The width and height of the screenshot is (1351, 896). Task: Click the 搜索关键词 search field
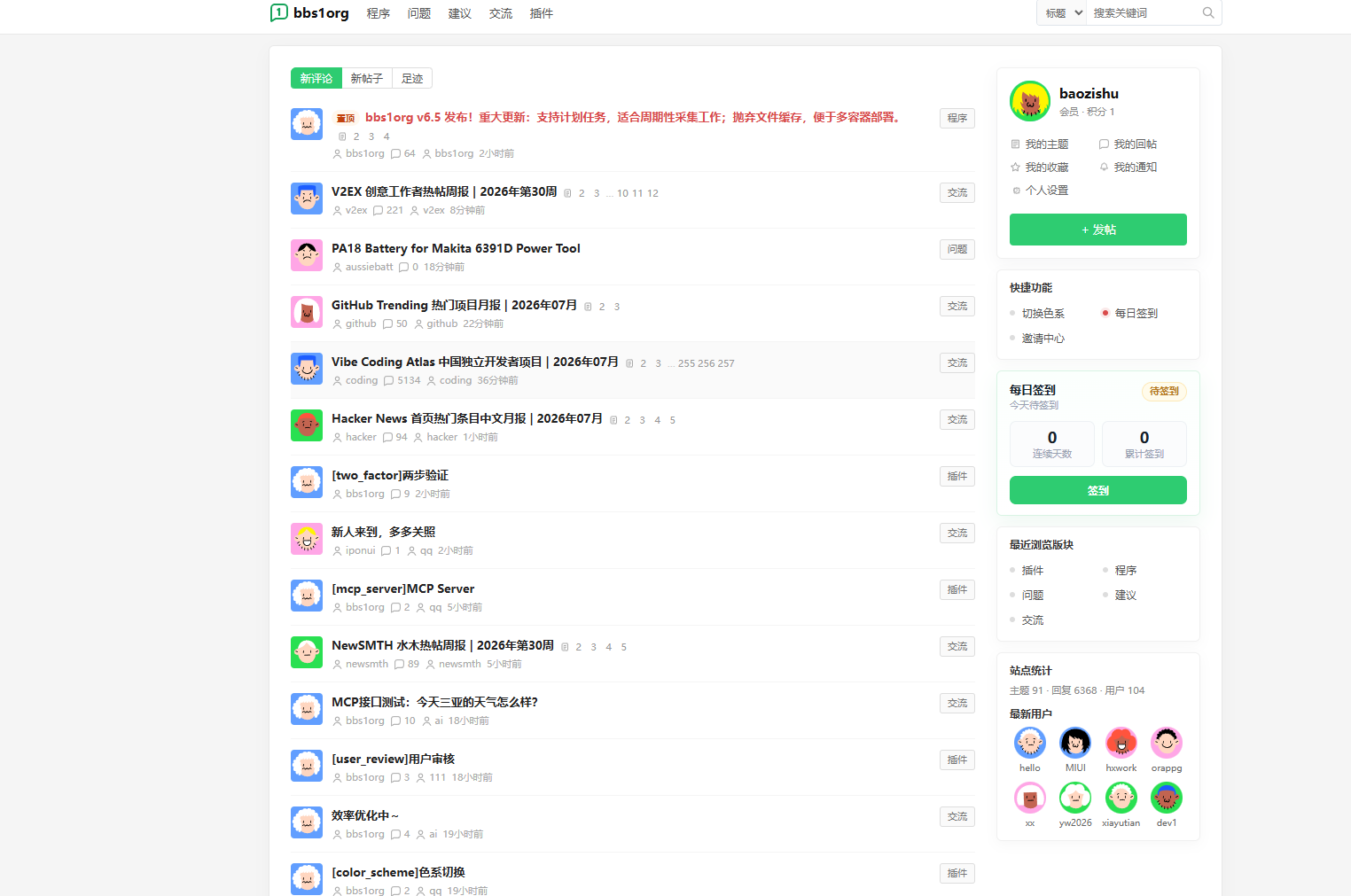1144,13
